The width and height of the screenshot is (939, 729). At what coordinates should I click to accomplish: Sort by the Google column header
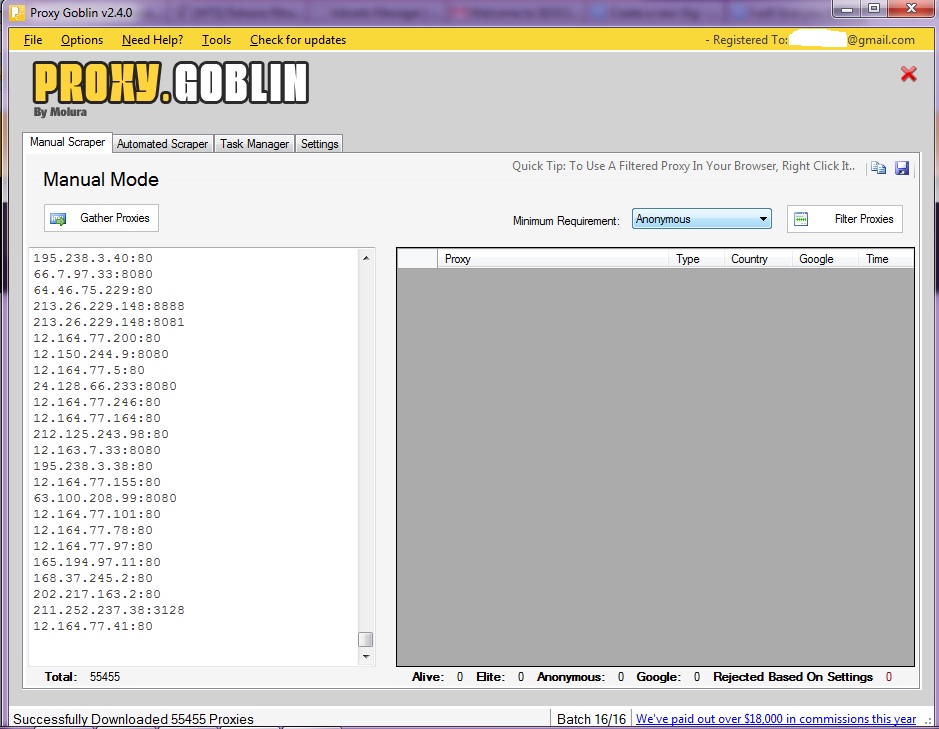pos(825,259)
